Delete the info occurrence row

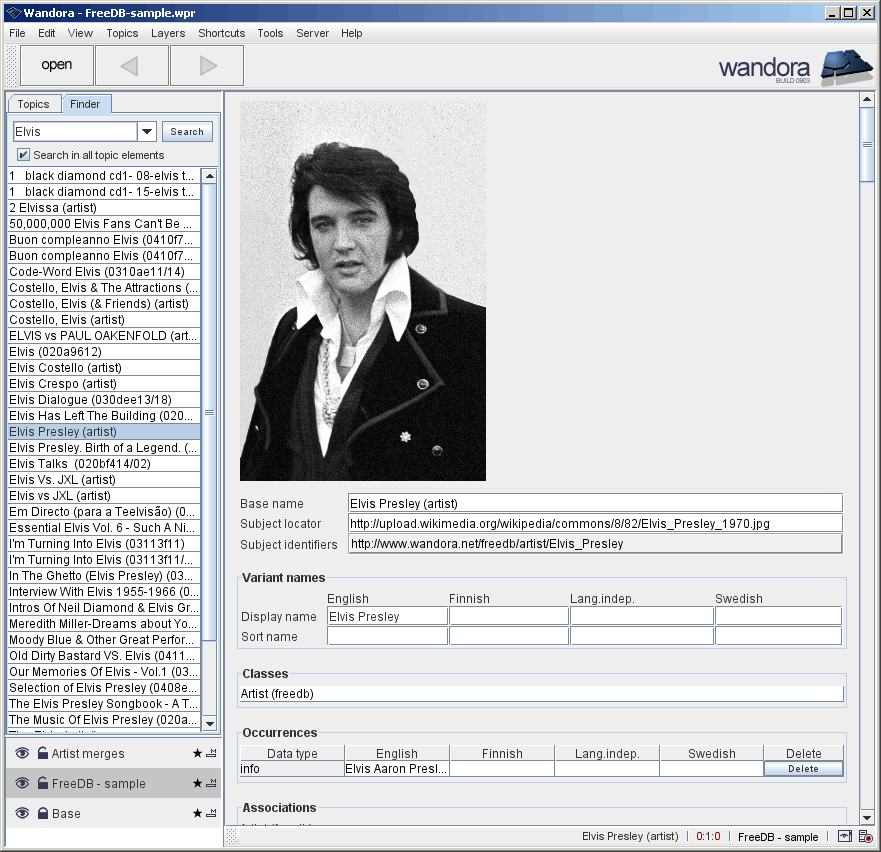click(803, 768)
